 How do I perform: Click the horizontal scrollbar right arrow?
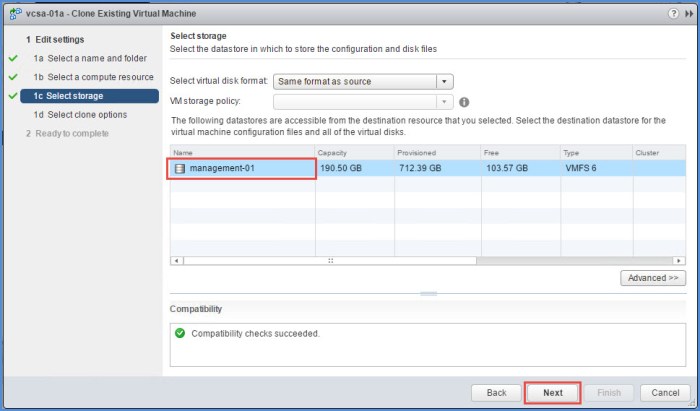[679, 261]
